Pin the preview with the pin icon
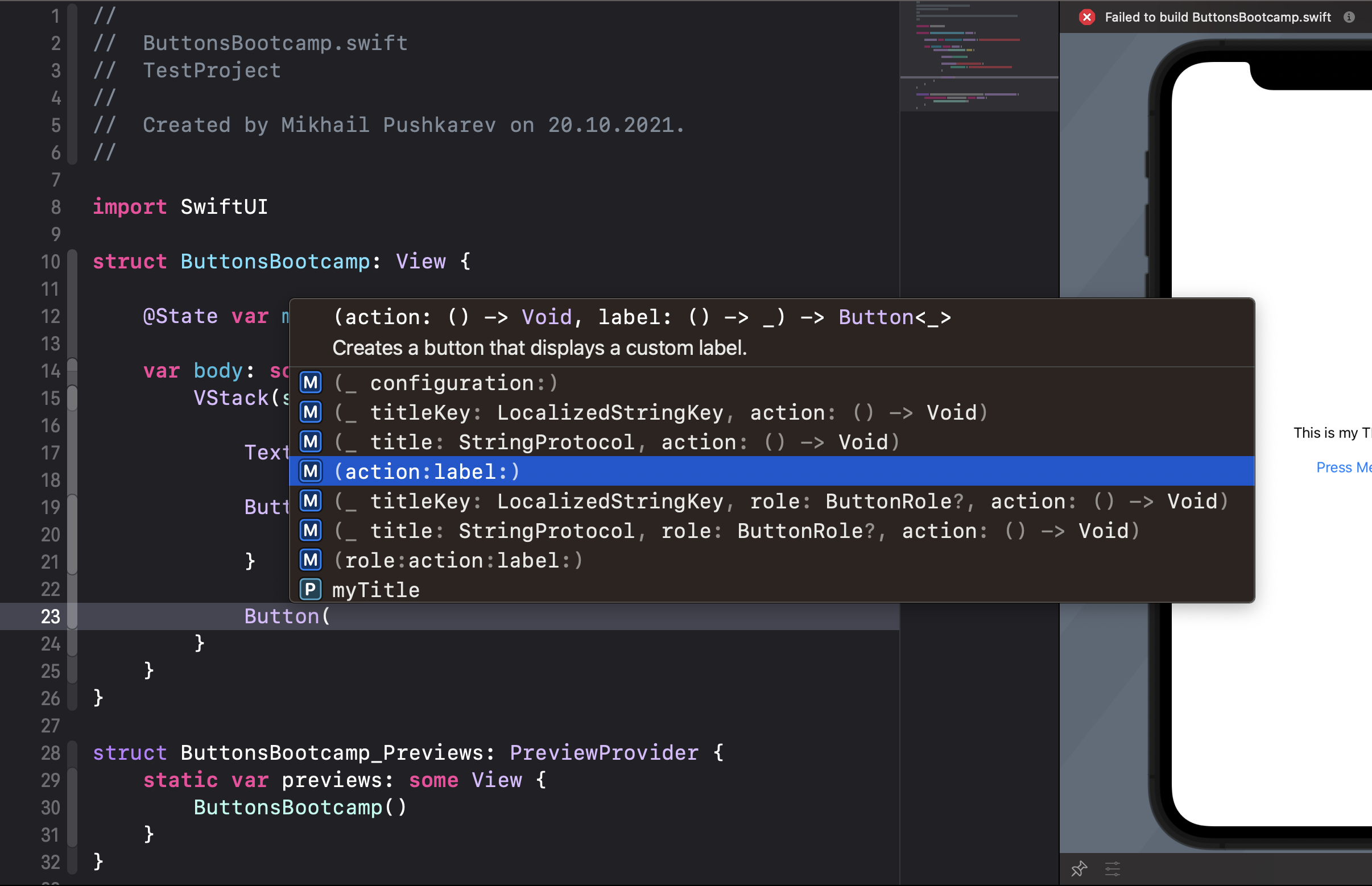This screenshot has height=886, width=1372. coord(1079,868)
